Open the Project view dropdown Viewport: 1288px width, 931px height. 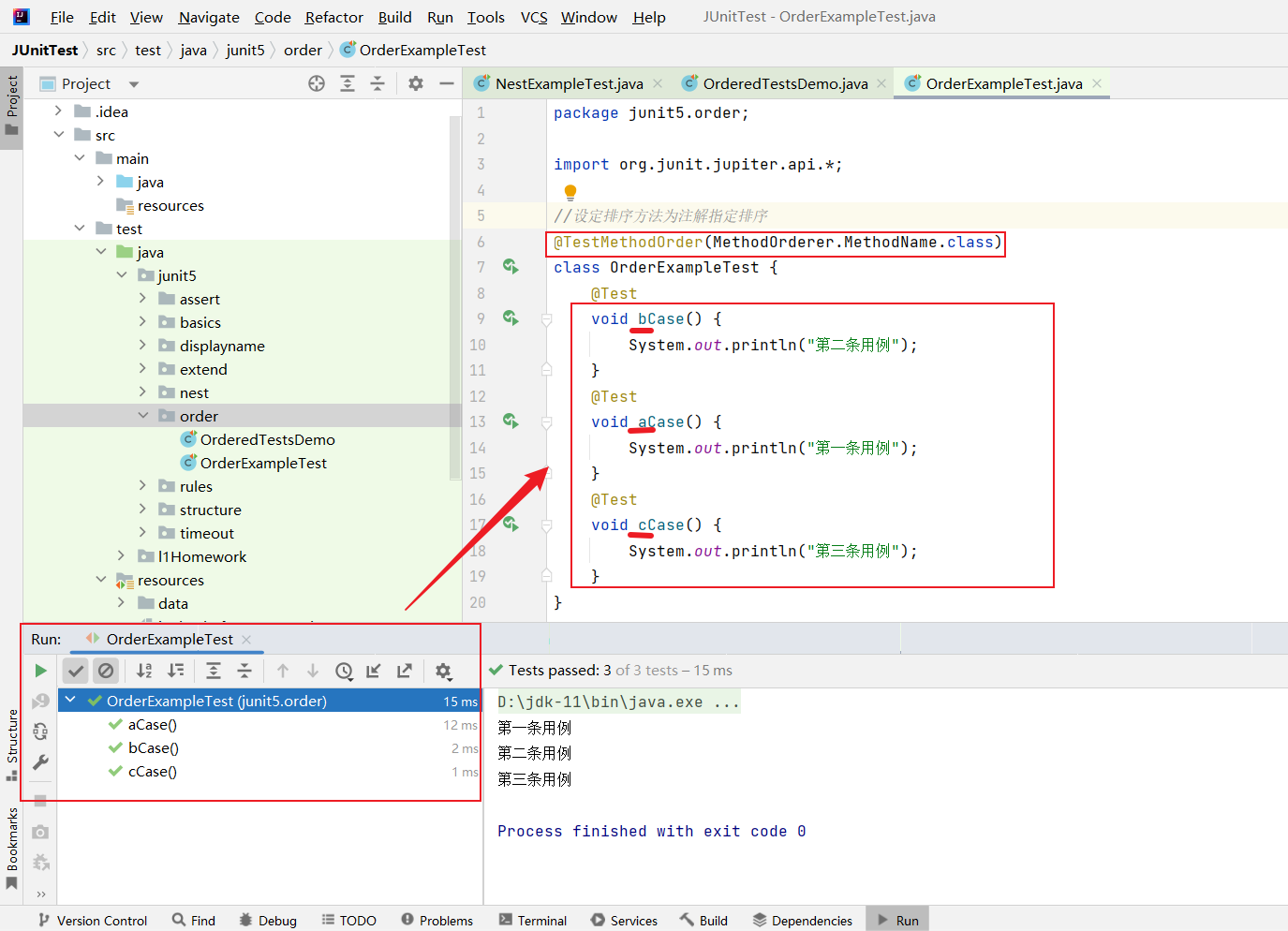coord(134,84)
